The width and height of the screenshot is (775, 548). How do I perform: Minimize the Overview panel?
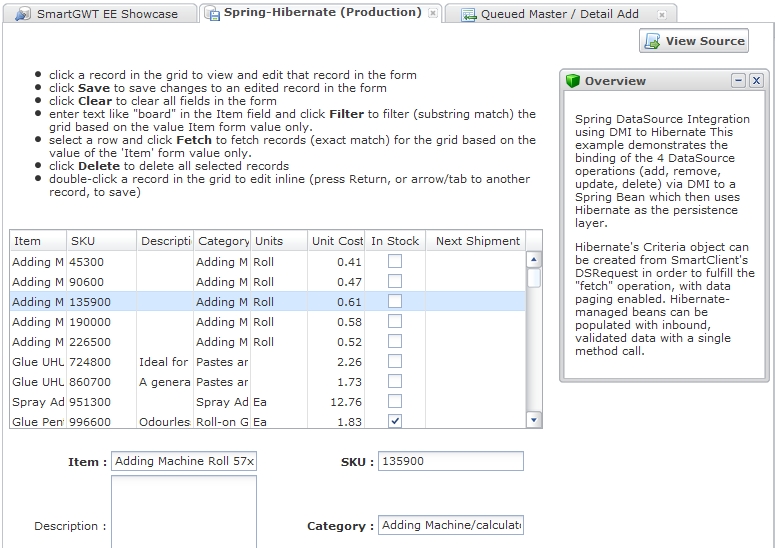[738, 81]
